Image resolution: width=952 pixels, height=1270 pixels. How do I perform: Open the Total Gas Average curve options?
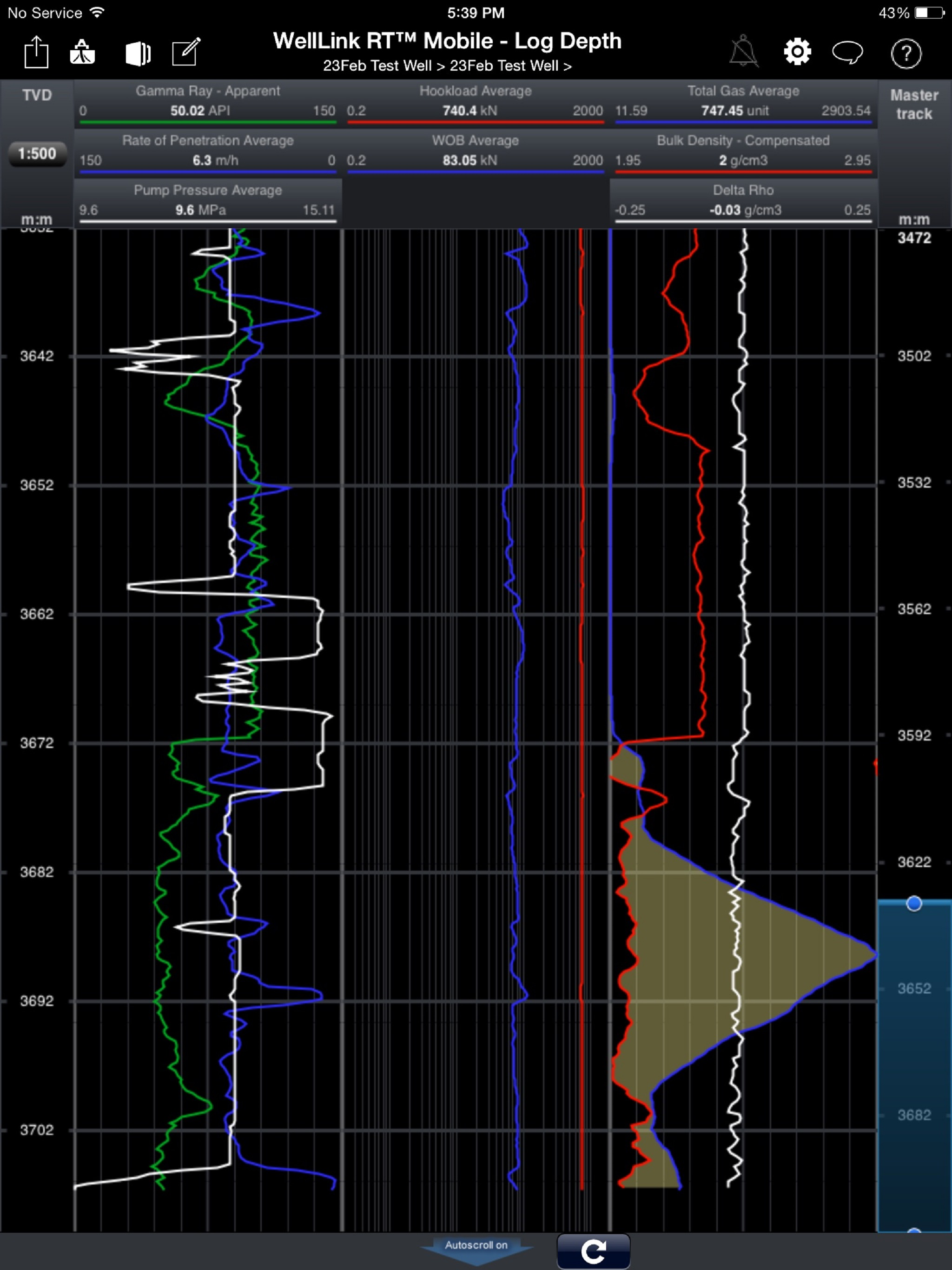[x=742, y=100]
